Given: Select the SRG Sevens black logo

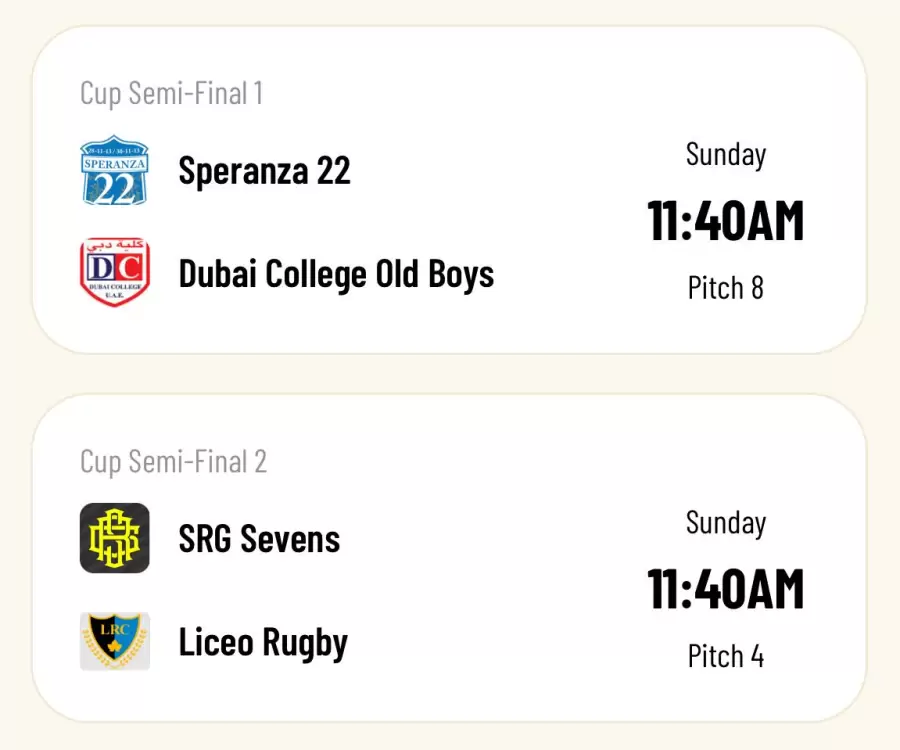Looking at the screenshot, I should pos(114,539).
